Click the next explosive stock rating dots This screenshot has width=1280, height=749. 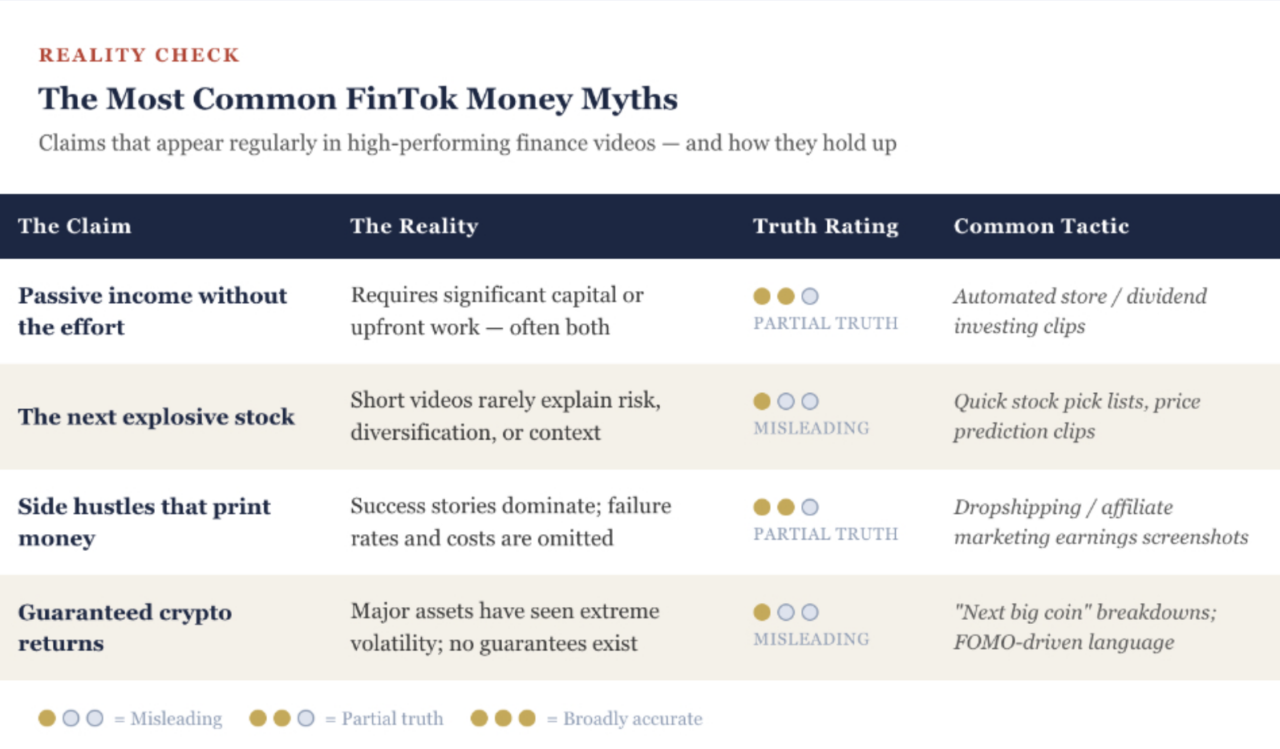[x=786, y=401]
